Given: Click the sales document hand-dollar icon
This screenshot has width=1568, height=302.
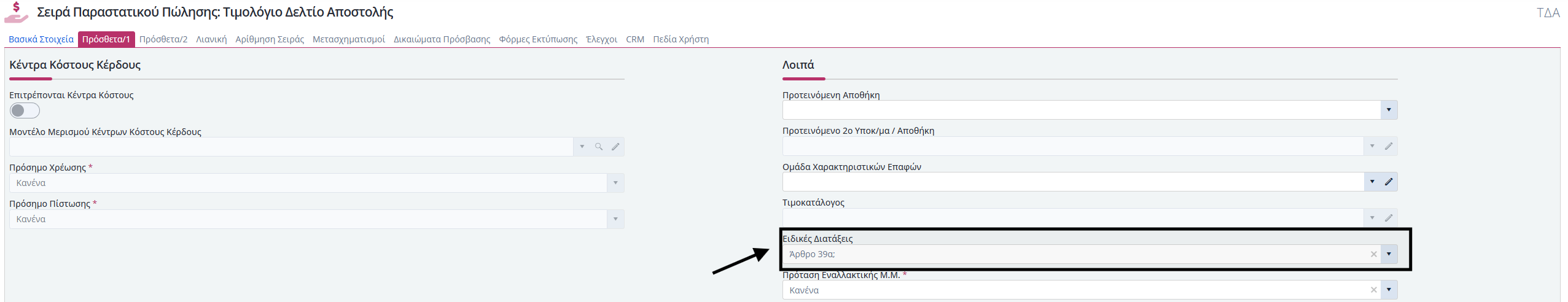Looking at the screenshot, I should click(x=17, y=12).
